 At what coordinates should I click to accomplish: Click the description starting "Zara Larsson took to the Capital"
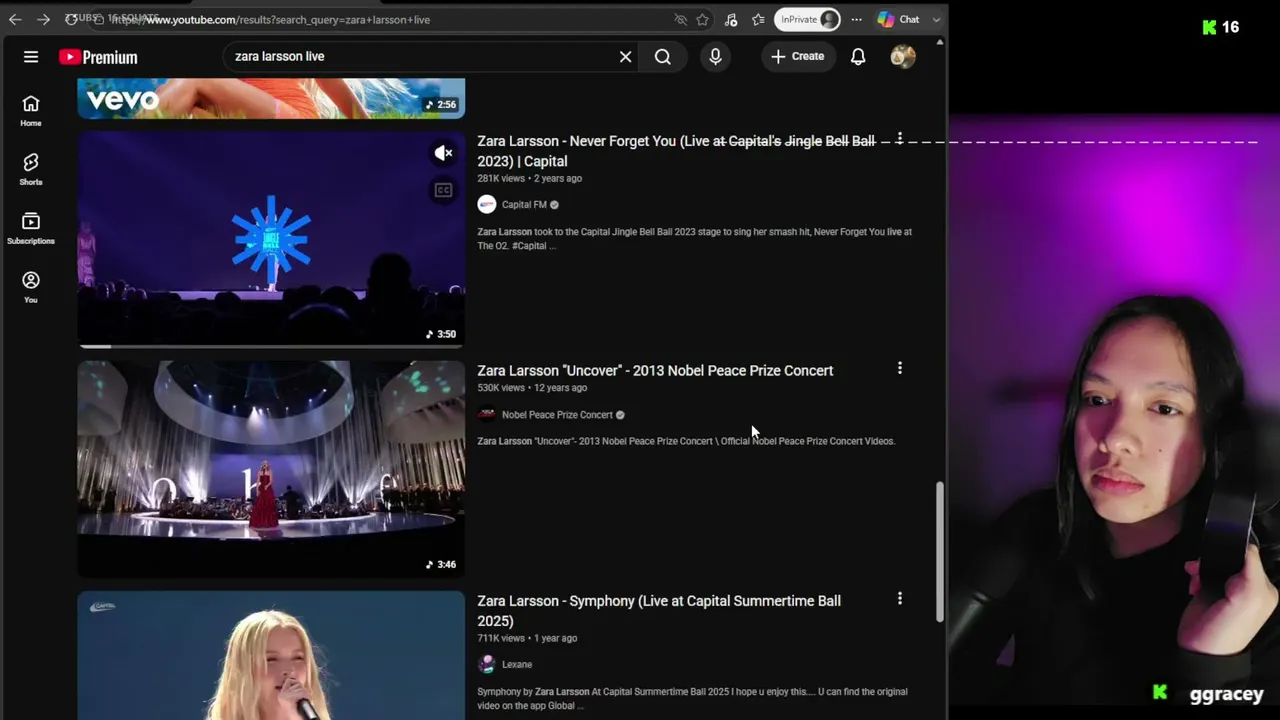[x=695, y=239]
